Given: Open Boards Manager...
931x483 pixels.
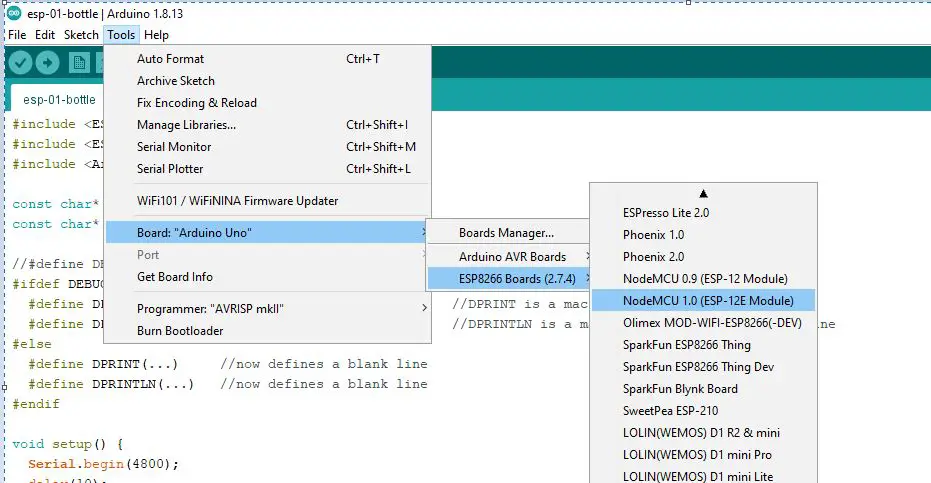Looking at the screenshot, I should [x=508, y=233].
